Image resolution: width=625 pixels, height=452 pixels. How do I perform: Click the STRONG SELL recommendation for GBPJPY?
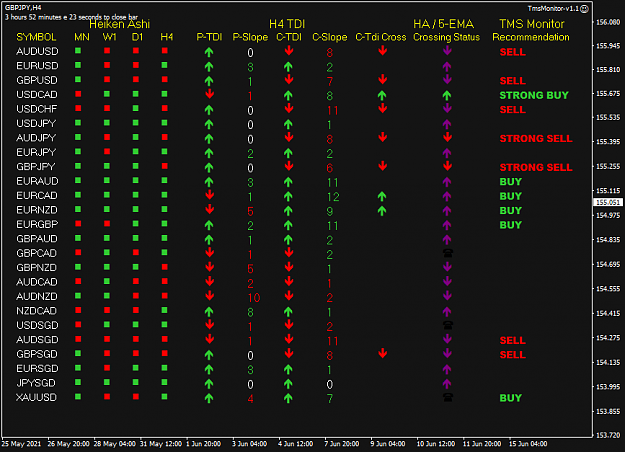[x=536, y=167]
